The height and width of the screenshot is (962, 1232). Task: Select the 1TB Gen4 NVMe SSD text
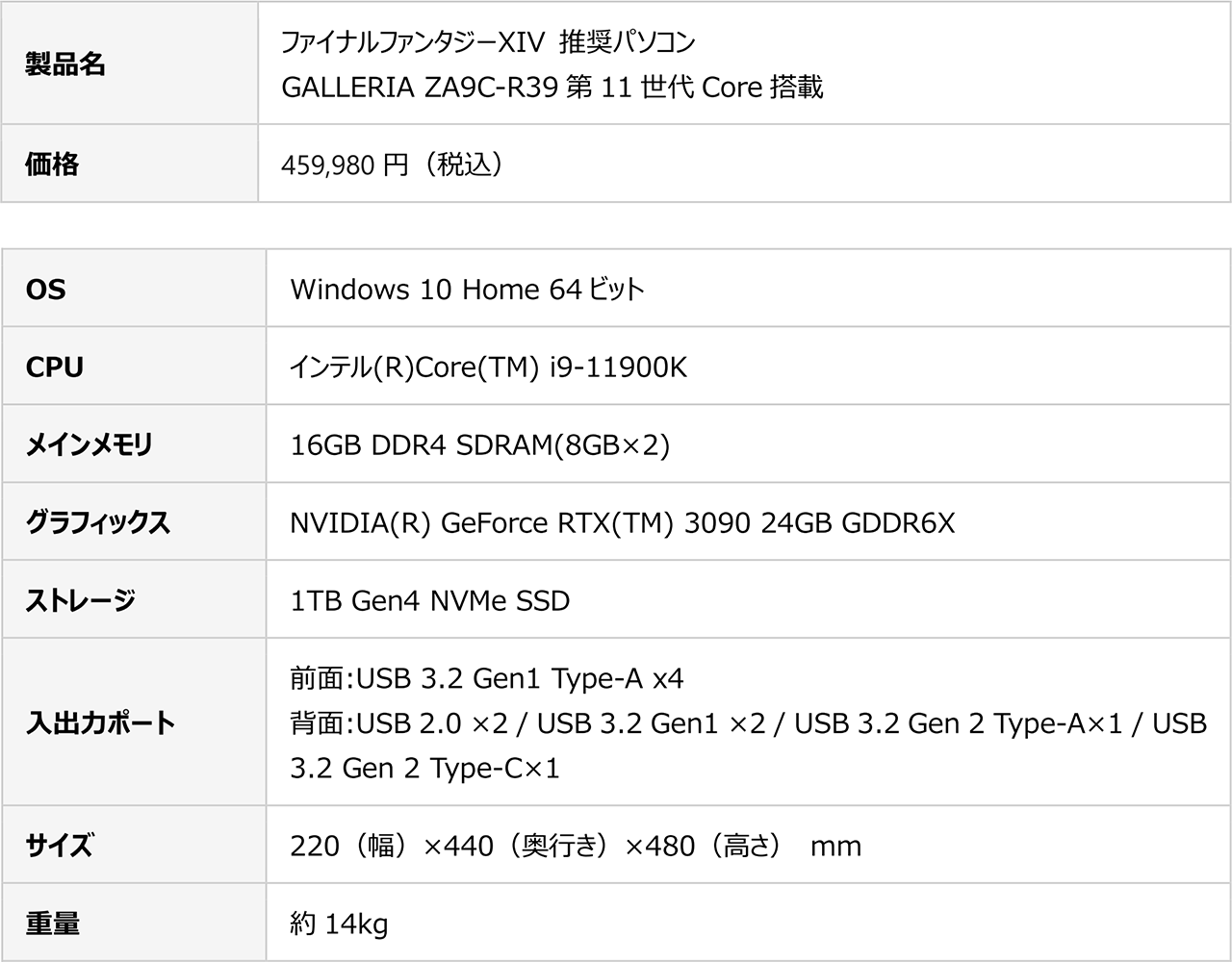click(430, 600)
